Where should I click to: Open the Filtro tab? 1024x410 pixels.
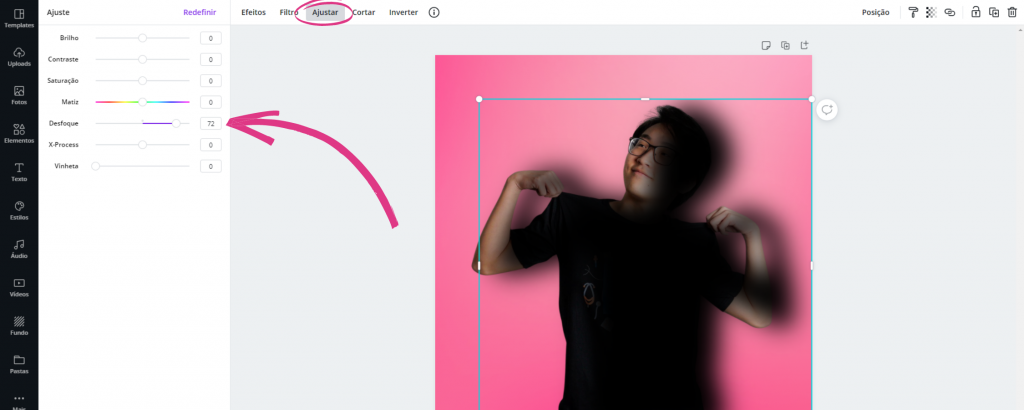(x=289, y=12)
